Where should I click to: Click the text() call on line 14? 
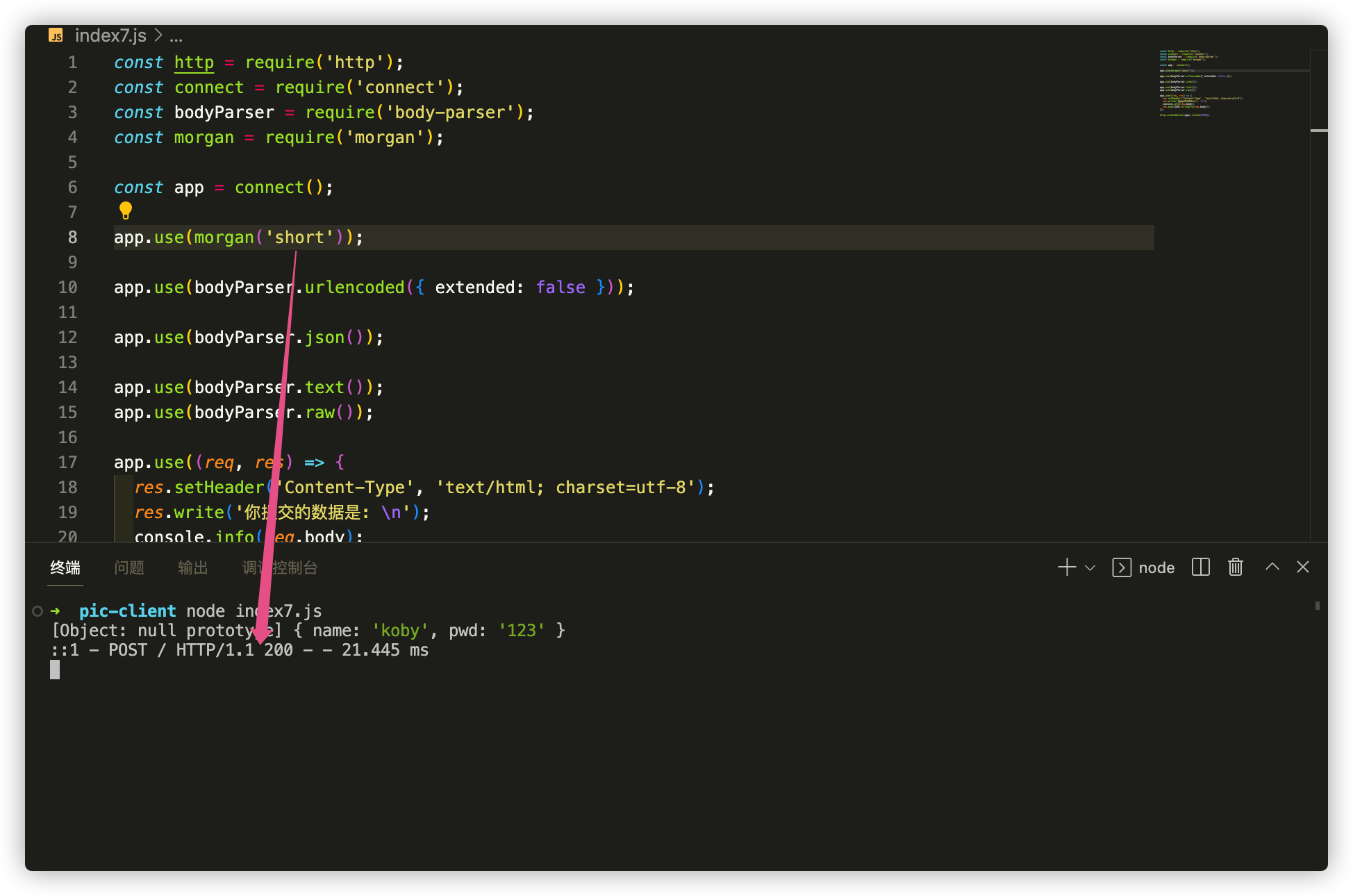tap(334, 388)
